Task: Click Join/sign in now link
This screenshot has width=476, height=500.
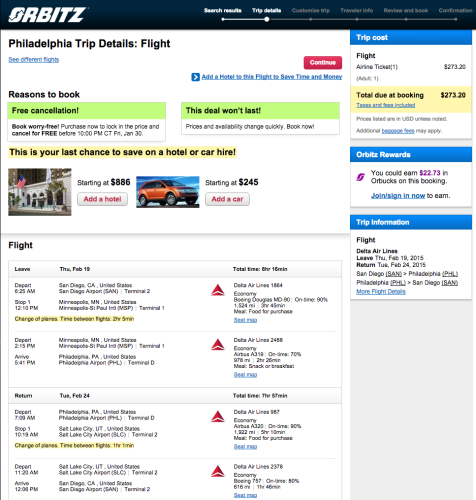Action: 398,196
